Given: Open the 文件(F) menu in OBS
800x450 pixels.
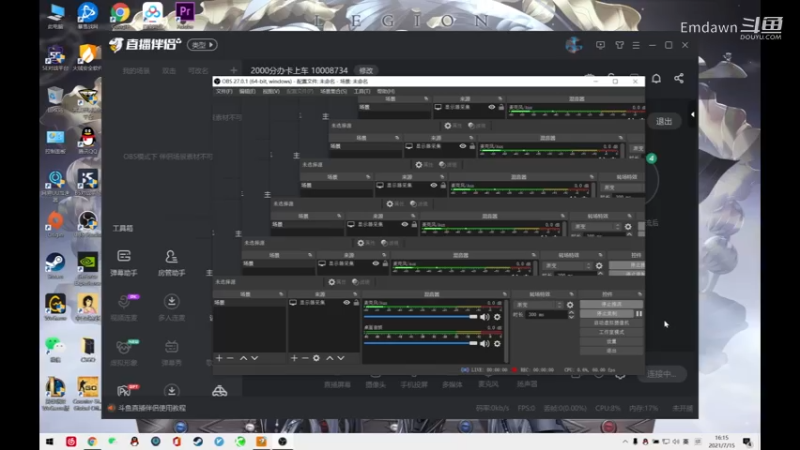Looking at the screenshot, I should click(x=224, y=91).
